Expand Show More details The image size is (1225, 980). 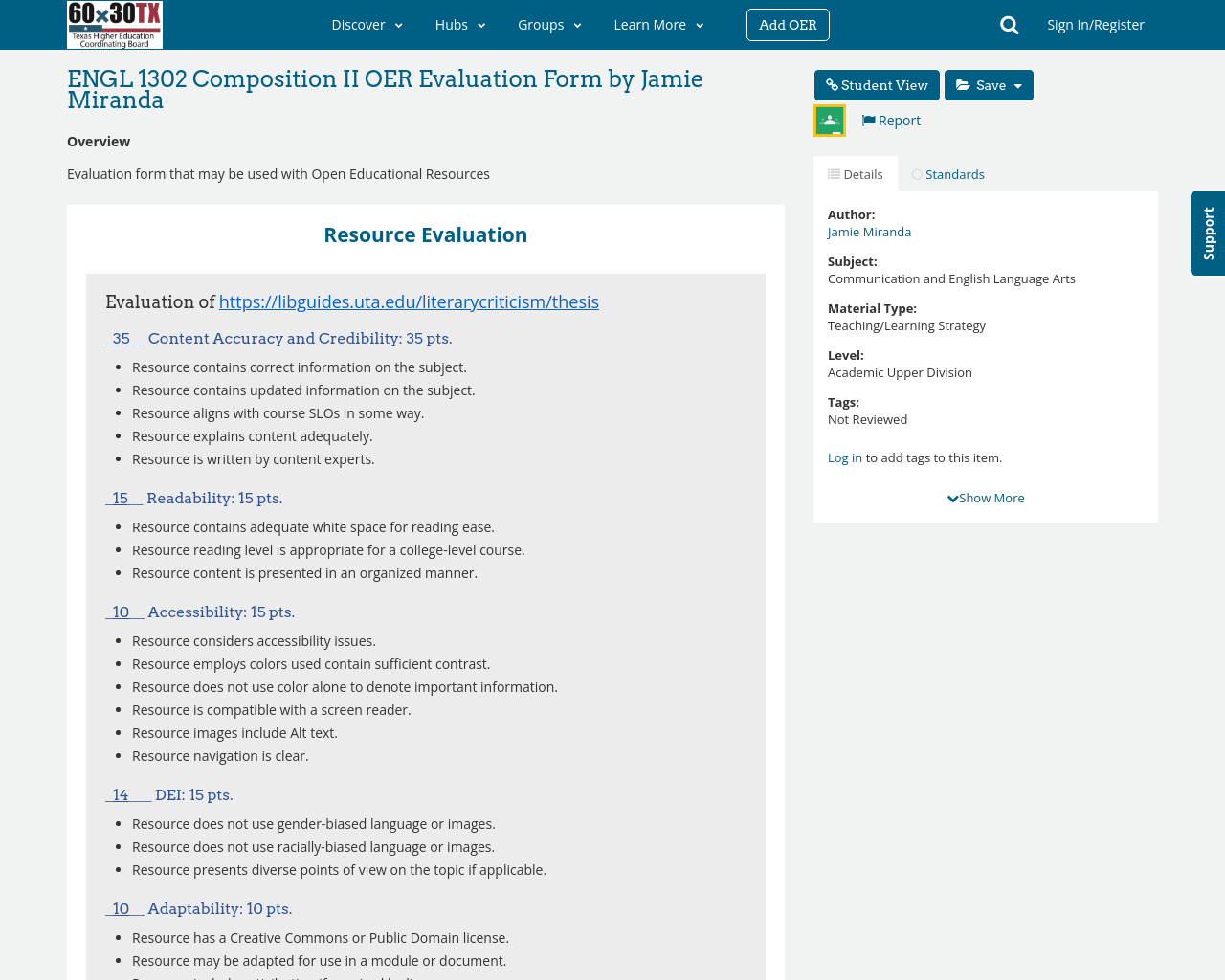tap(985, 496)
